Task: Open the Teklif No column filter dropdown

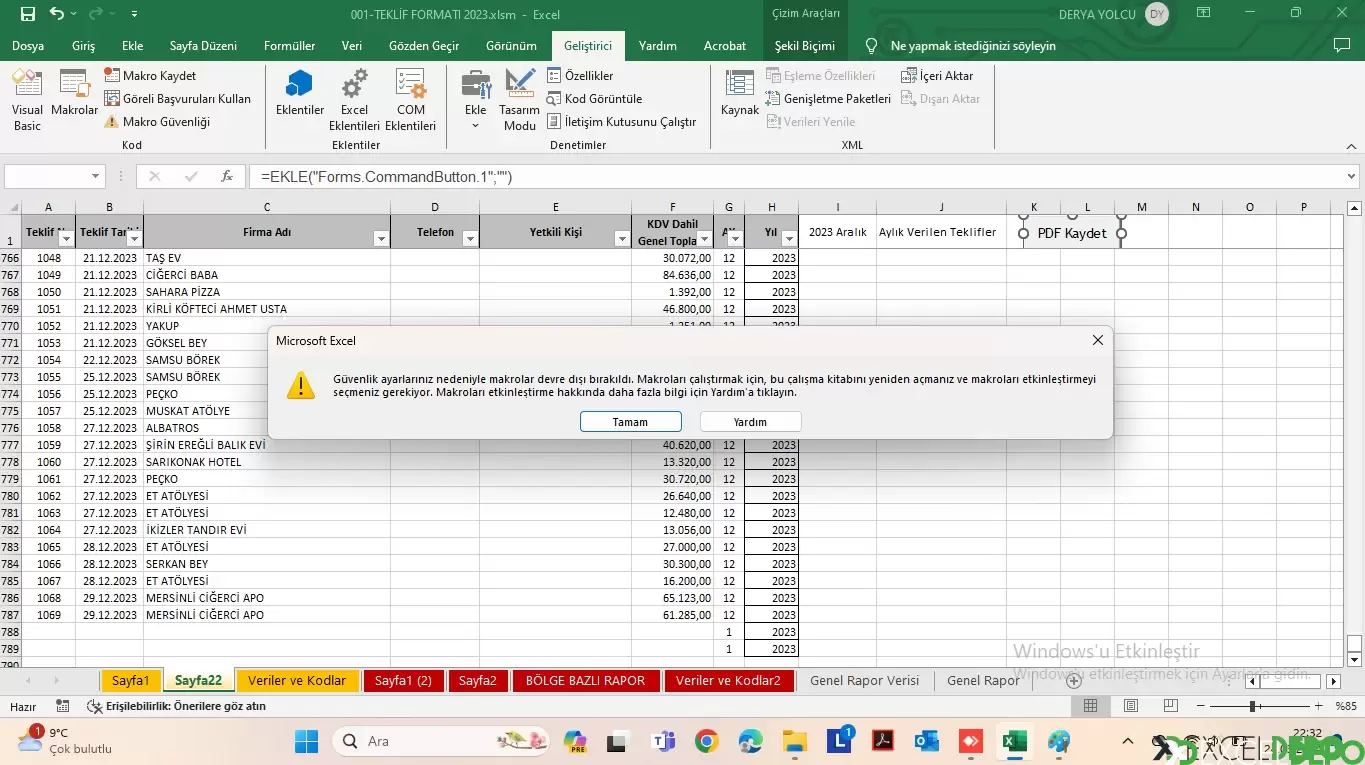Action: (x=66, y=239)
